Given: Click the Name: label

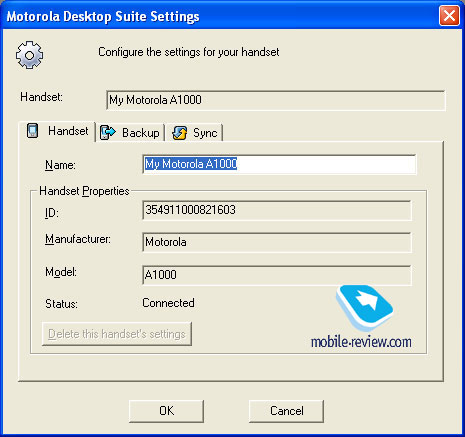Looking at the screenshot, I should [60, 165].
